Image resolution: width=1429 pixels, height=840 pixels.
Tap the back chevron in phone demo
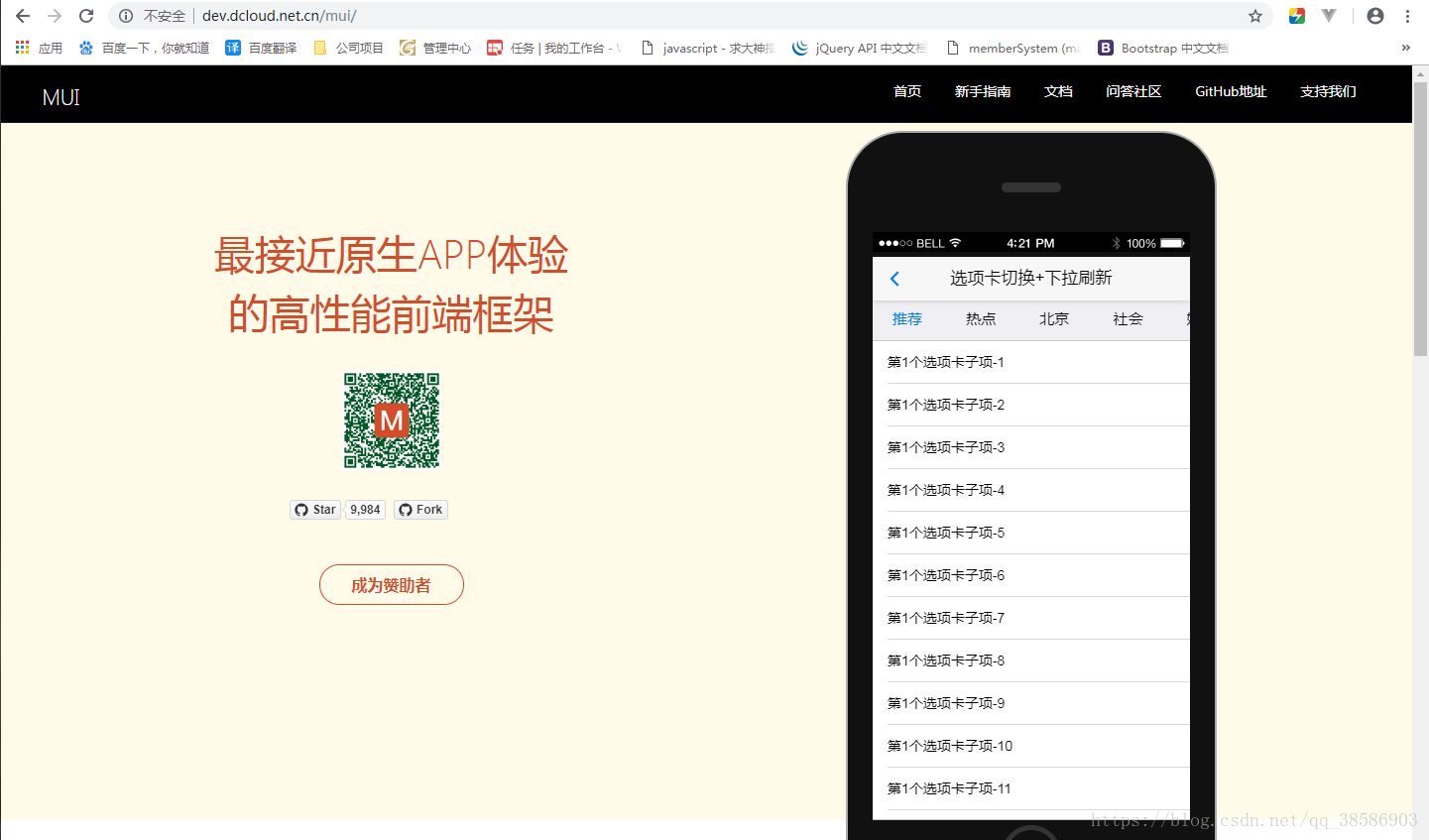click(x=894, y=279)
